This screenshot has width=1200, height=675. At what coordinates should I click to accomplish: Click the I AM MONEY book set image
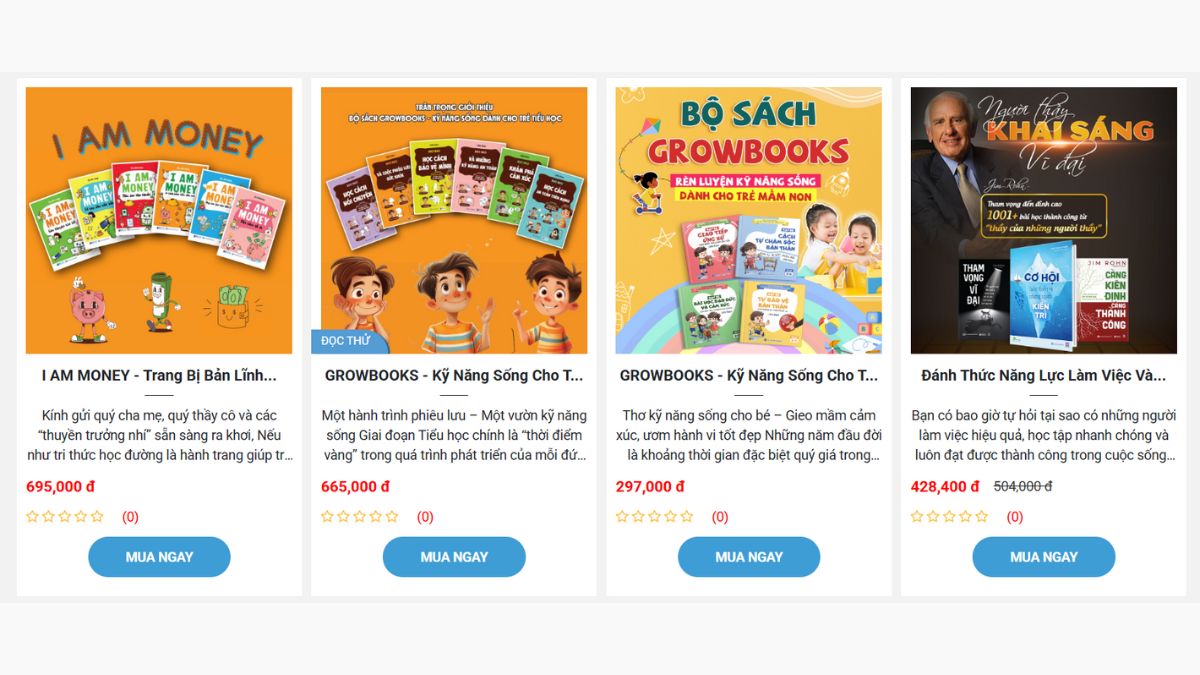pos(159,220)
